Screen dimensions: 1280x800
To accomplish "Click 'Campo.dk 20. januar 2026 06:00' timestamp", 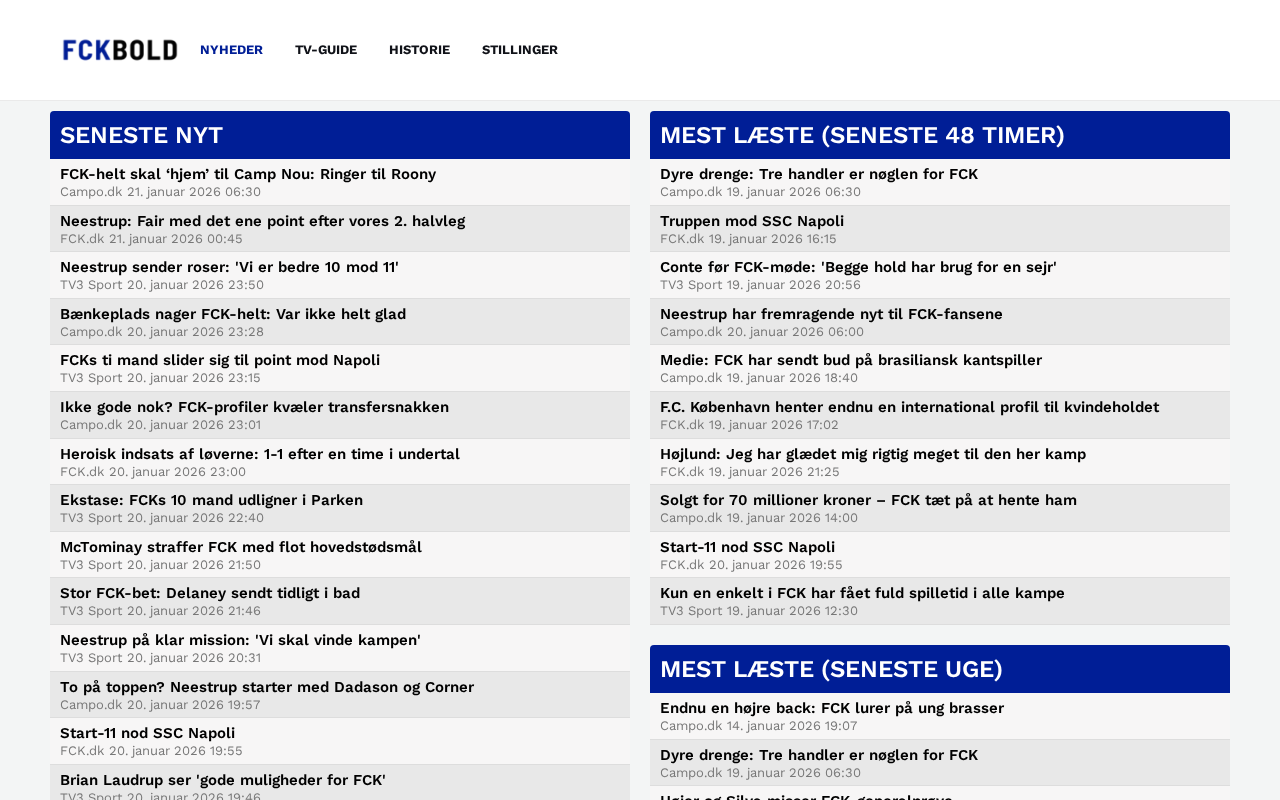I will (x=762, y=332).
